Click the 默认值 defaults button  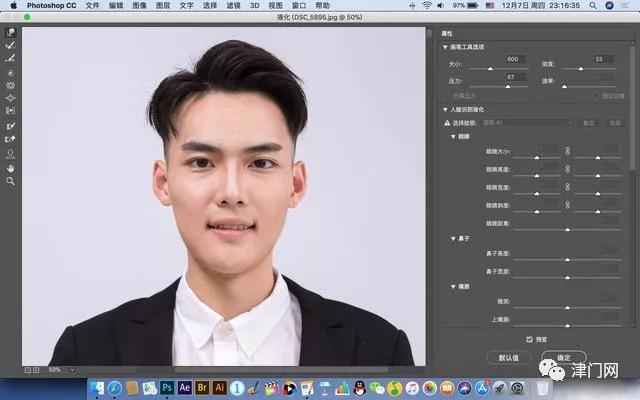click(509, 358)
